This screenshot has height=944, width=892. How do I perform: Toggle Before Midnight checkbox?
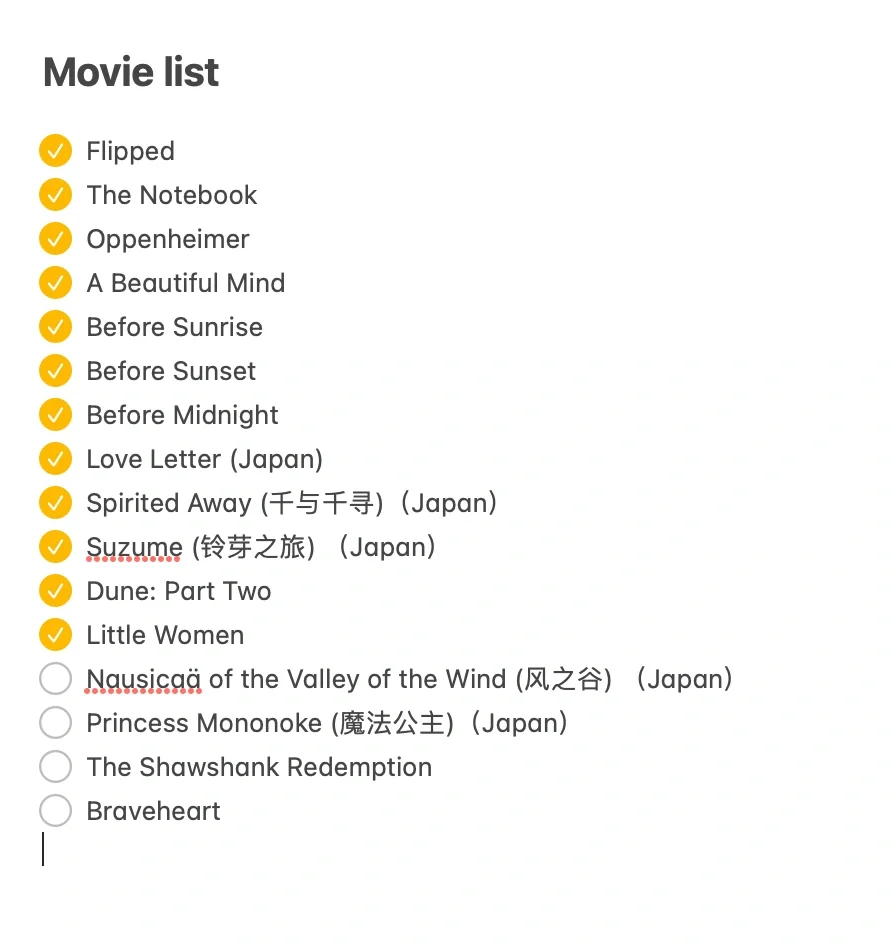[x=55, y=414]
